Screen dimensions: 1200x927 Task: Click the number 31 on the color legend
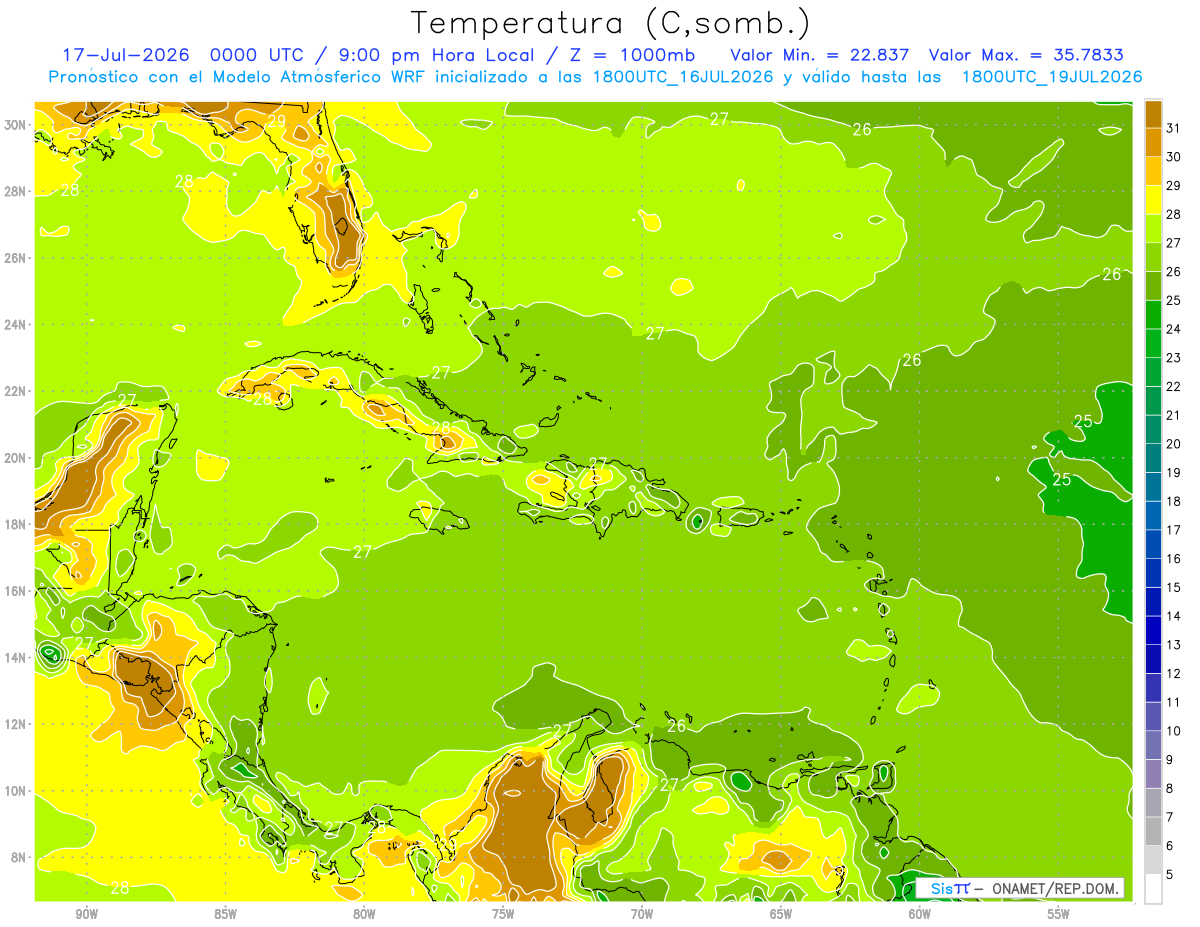pos(1174,128)
